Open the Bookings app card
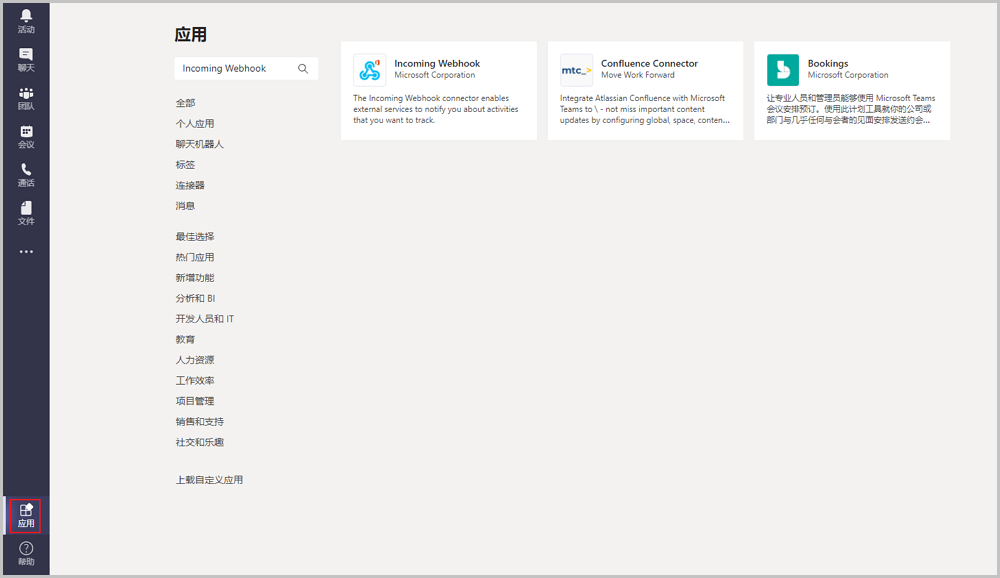The image size is (1000, 578). [852, 90]
